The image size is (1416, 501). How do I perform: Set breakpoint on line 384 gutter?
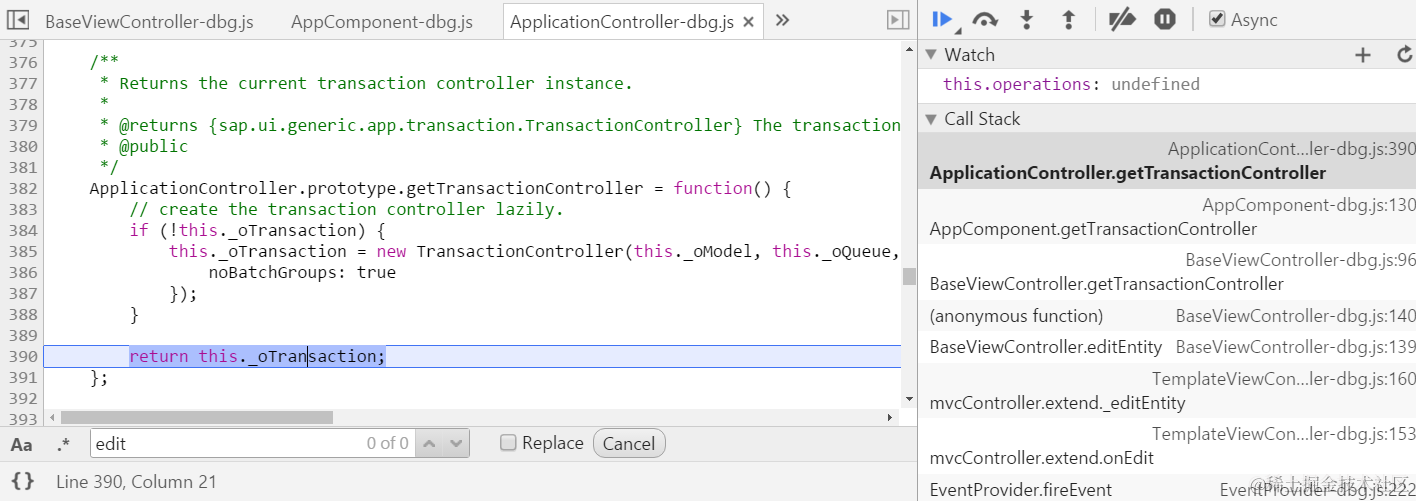(22, 230)
